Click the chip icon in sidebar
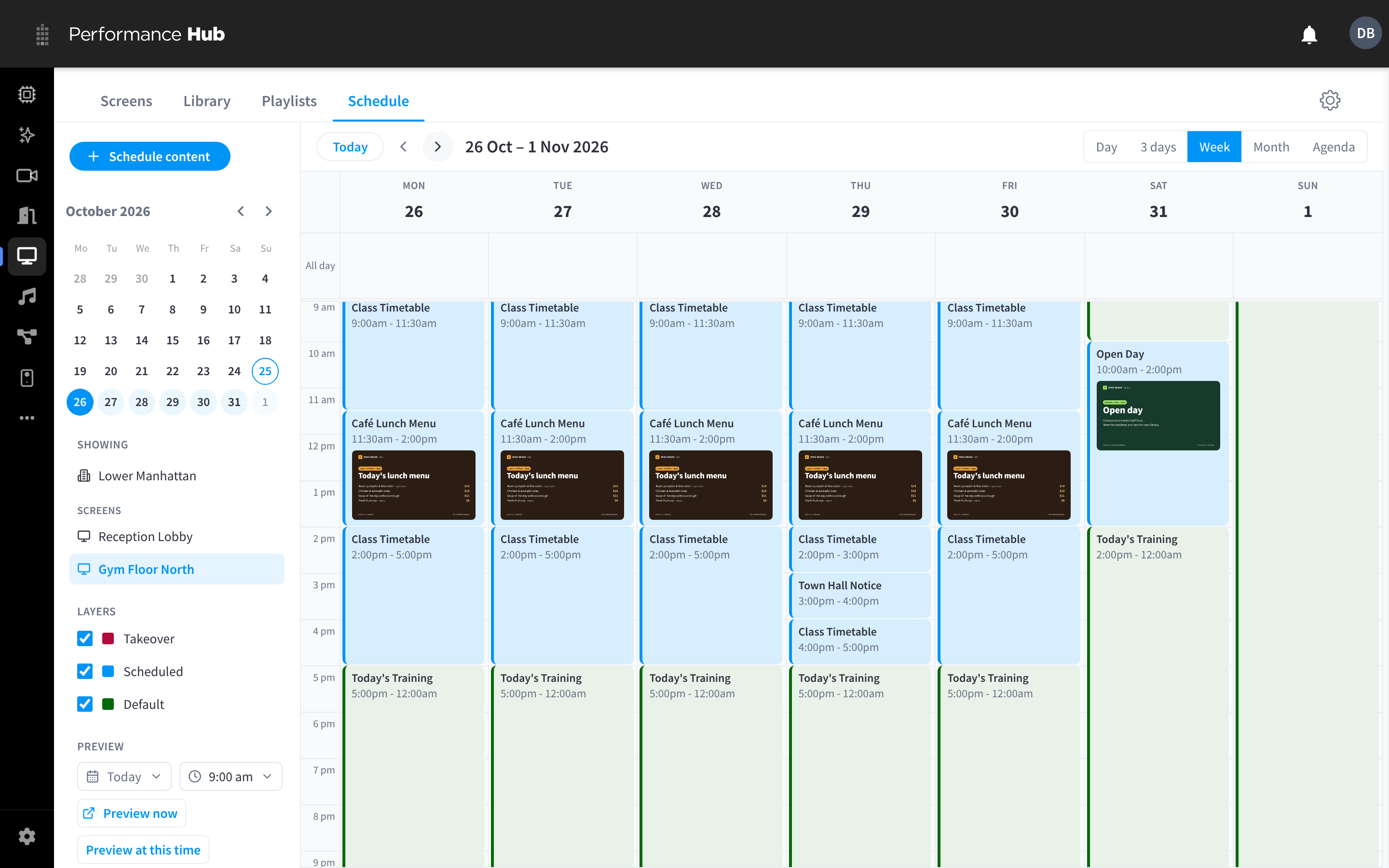 tap(27, 94)
